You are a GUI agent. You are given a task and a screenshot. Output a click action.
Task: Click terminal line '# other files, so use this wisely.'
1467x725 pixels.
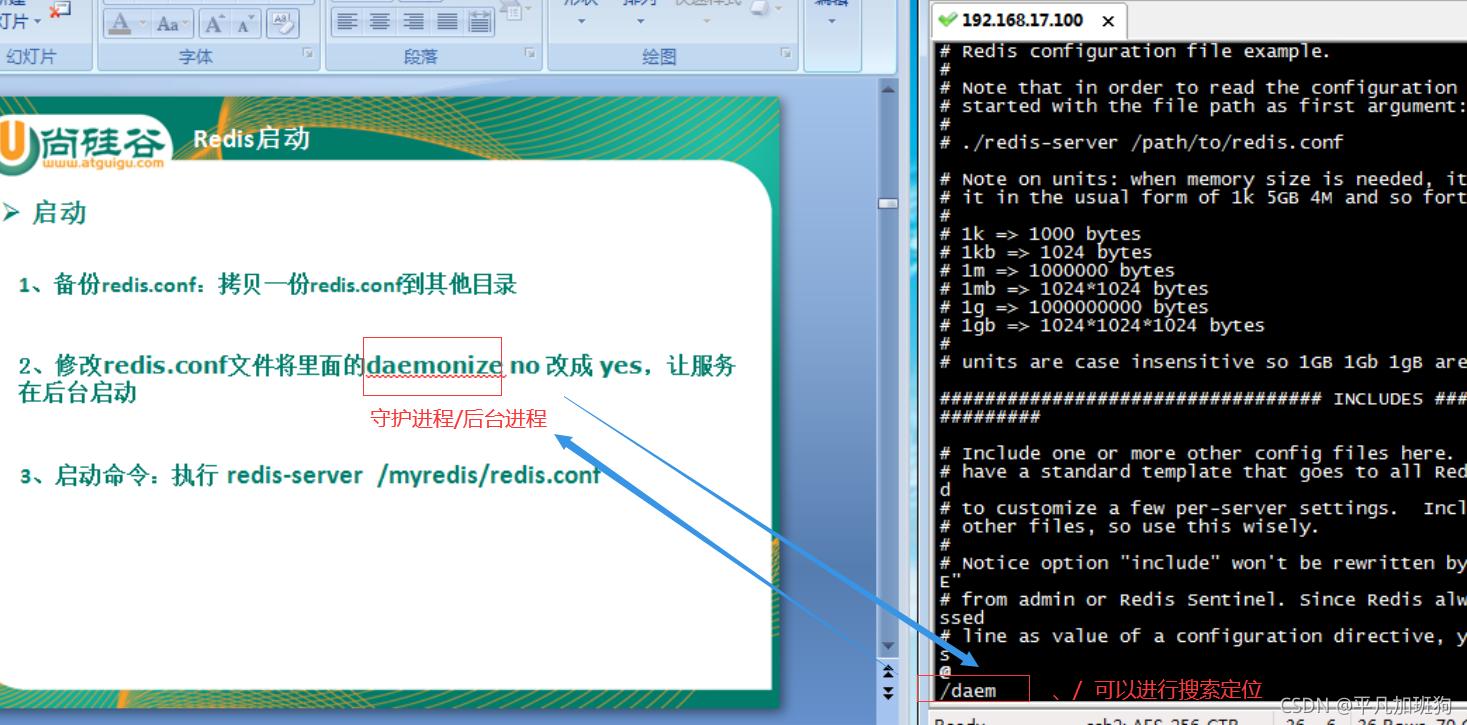point(1130,526)
